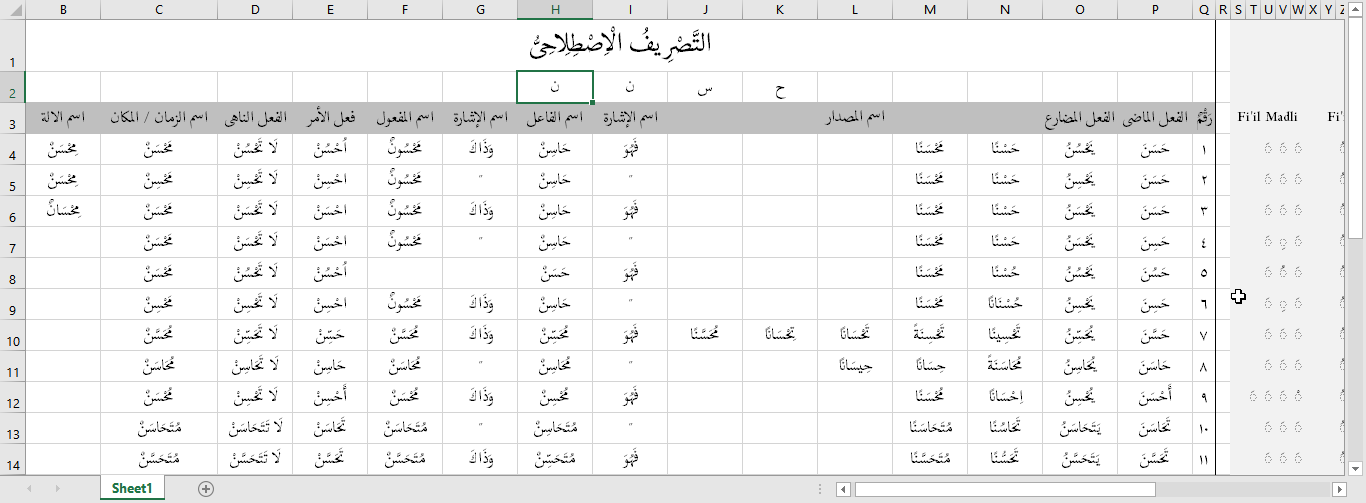Select narrow column W header
The height and width of the screenshot is (503, 1366).
(1298, 10)
